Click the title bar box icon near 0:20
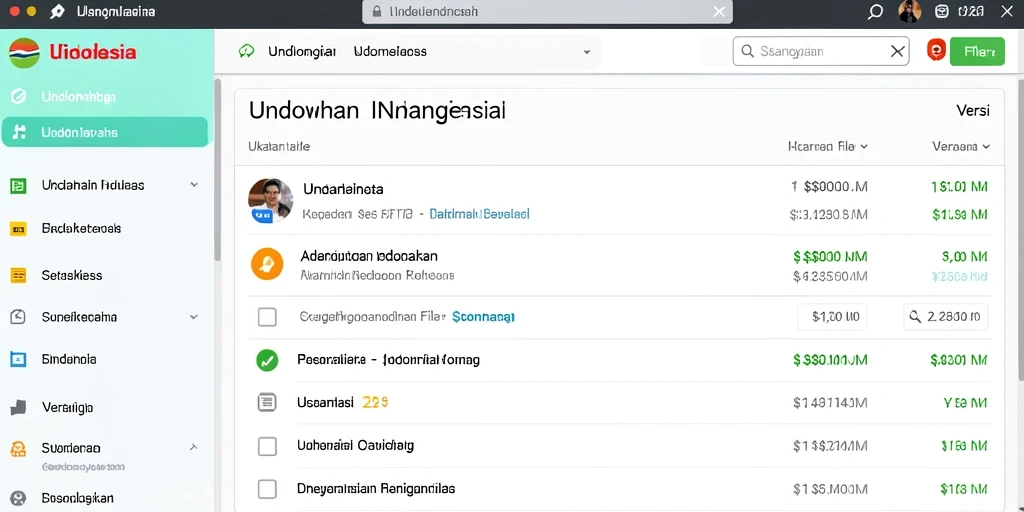Viewport: 1024px width, 512px height. 942,11
